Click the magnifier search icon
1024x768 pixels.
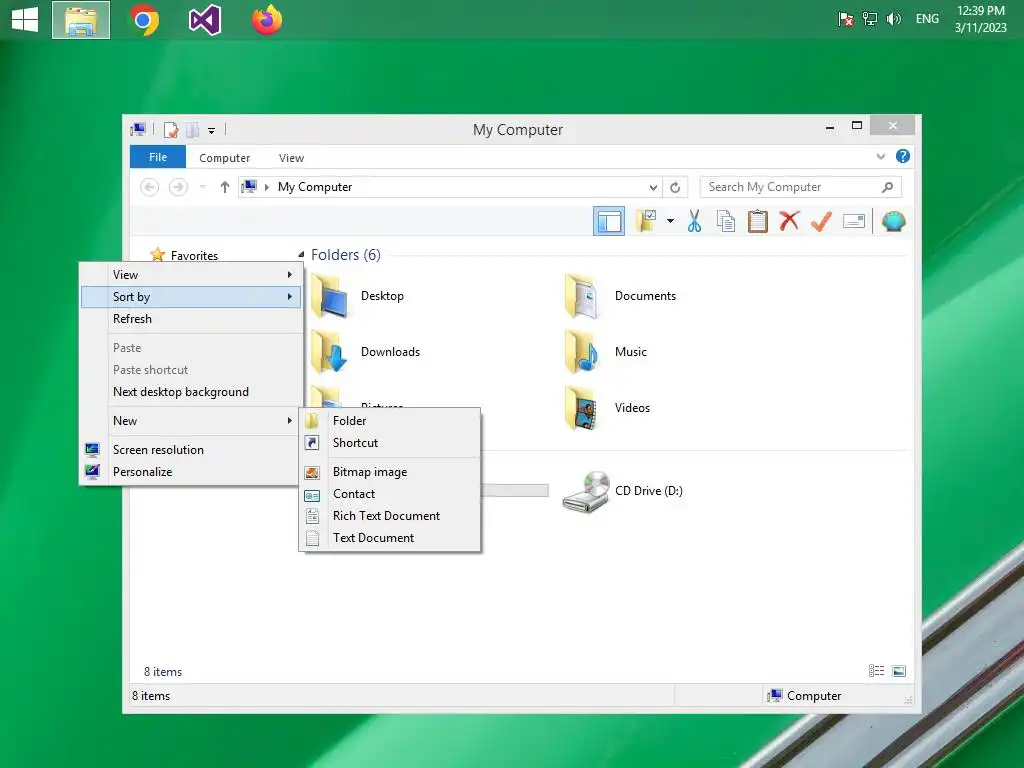pyautogui.click(x=887, y=187)
